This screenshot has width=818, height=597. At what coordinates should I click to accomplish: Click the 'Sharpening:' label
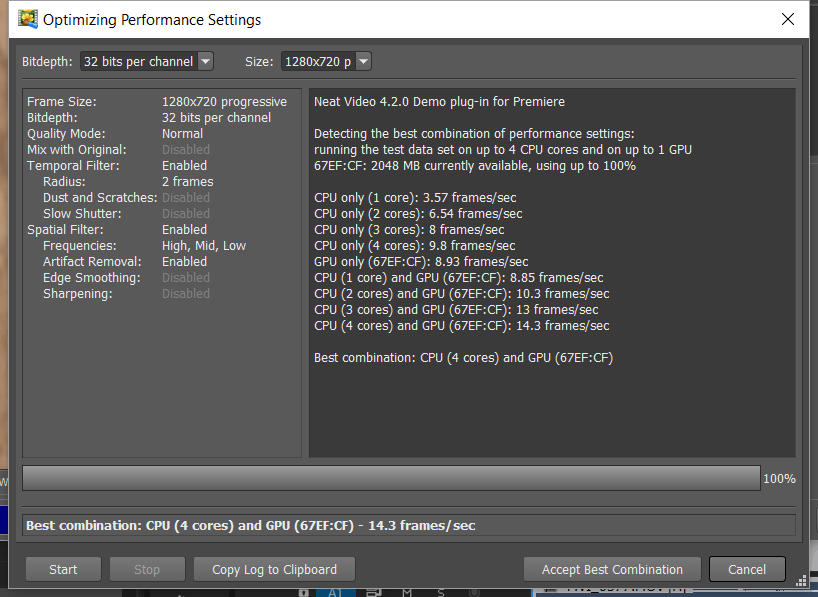click(78, 294)
